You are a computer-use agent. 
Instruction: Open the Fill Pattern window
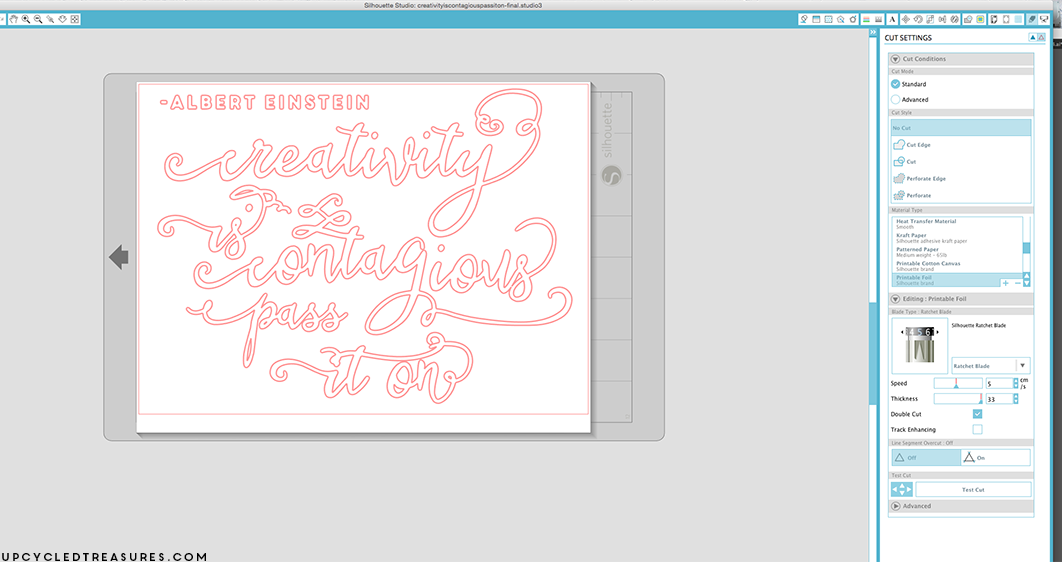(828, 20)
